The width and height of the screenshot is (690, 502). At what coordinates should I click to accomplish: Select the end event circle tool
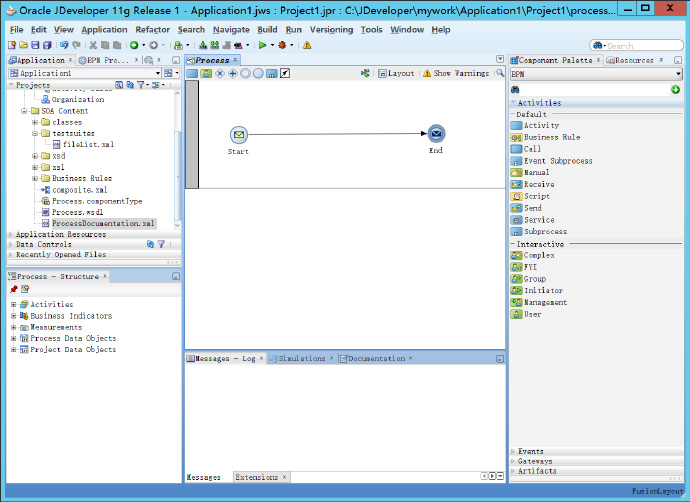[258, 73]
